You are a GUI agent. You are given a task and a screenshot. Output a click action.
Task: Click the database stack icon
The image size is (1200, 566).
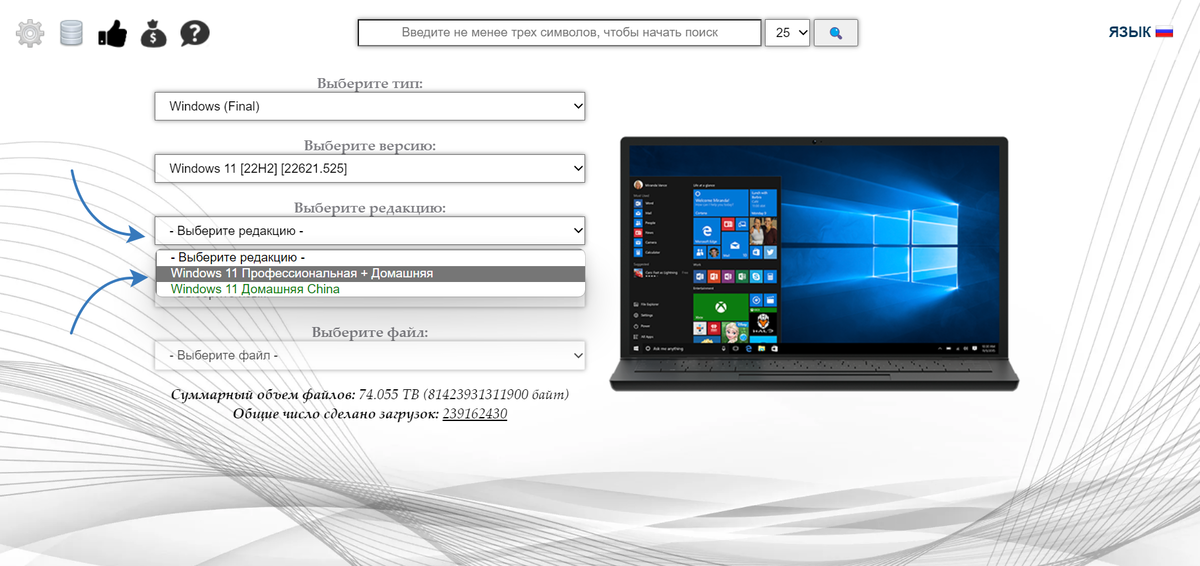tap(71, 33)
